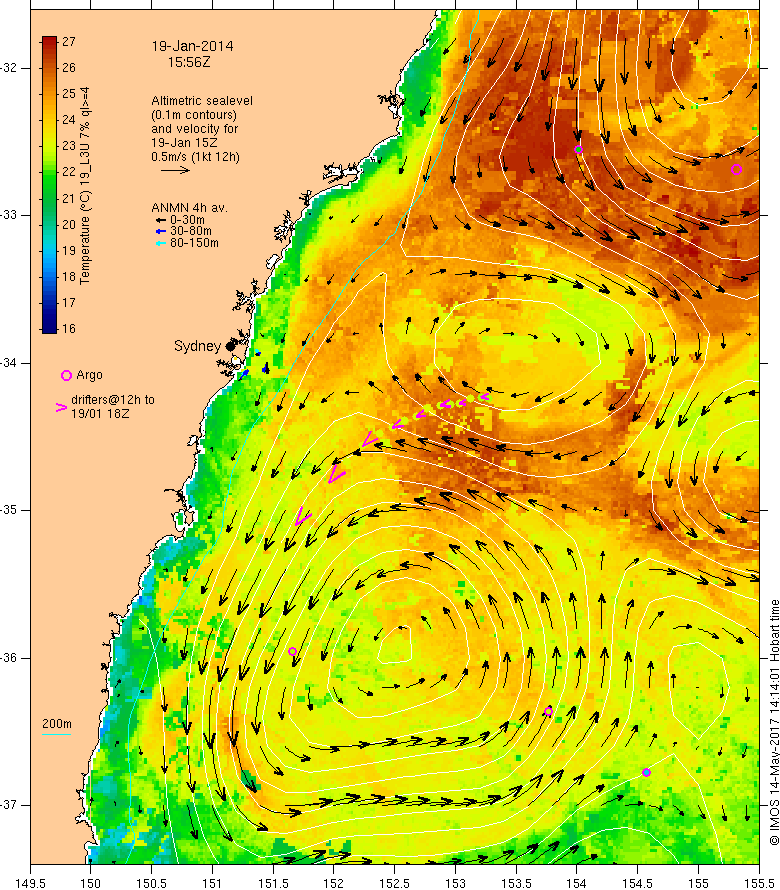Click the Argo float near 155.3E 32.7S
This screenshot has height=890, width=780.
pos(736,169)
